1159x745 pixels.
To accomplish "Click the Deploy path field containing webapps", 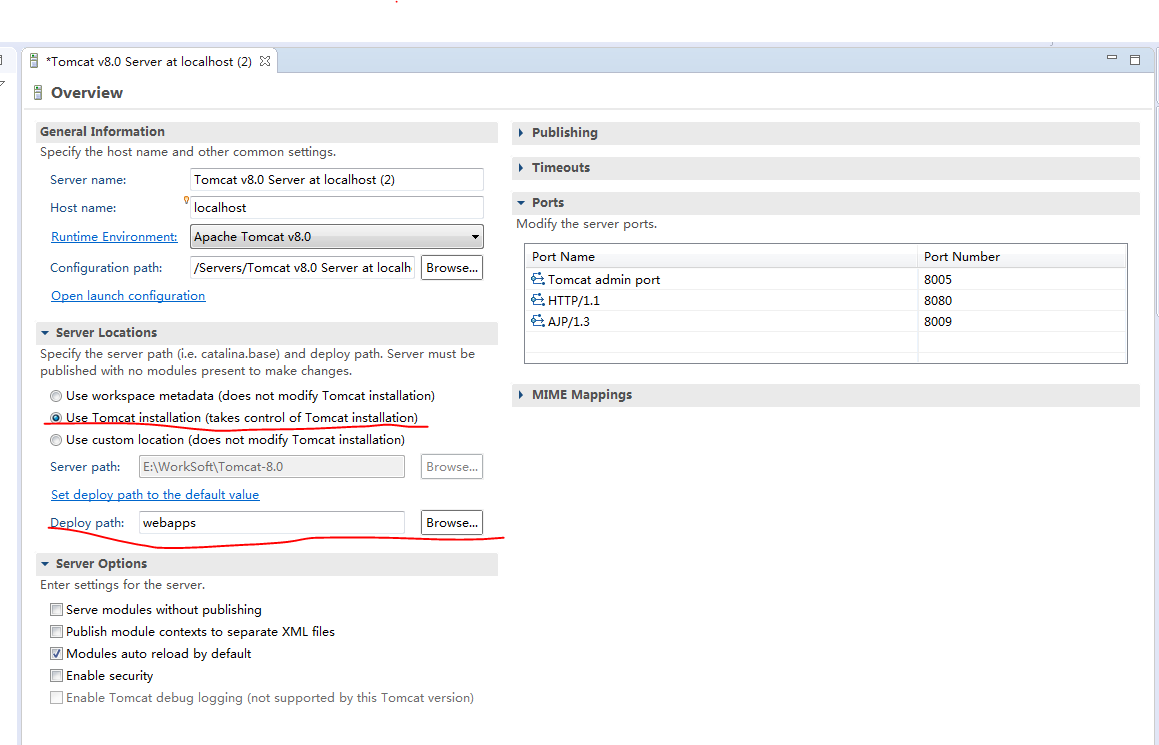I will [x=271, y=523].
